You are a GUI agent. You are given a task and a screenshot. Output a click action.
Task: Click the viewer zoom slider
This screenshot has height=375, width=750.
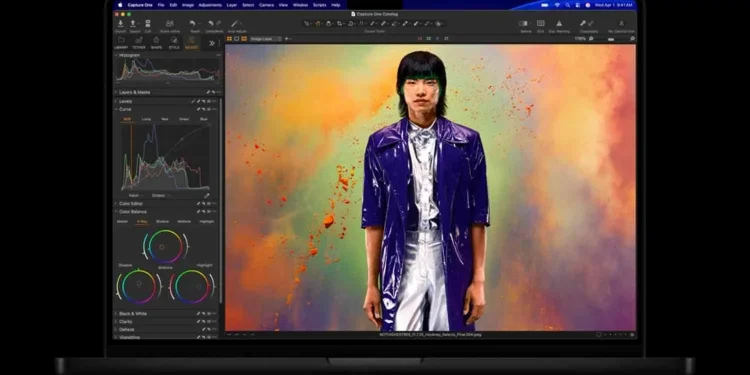[x=611, y=39]
